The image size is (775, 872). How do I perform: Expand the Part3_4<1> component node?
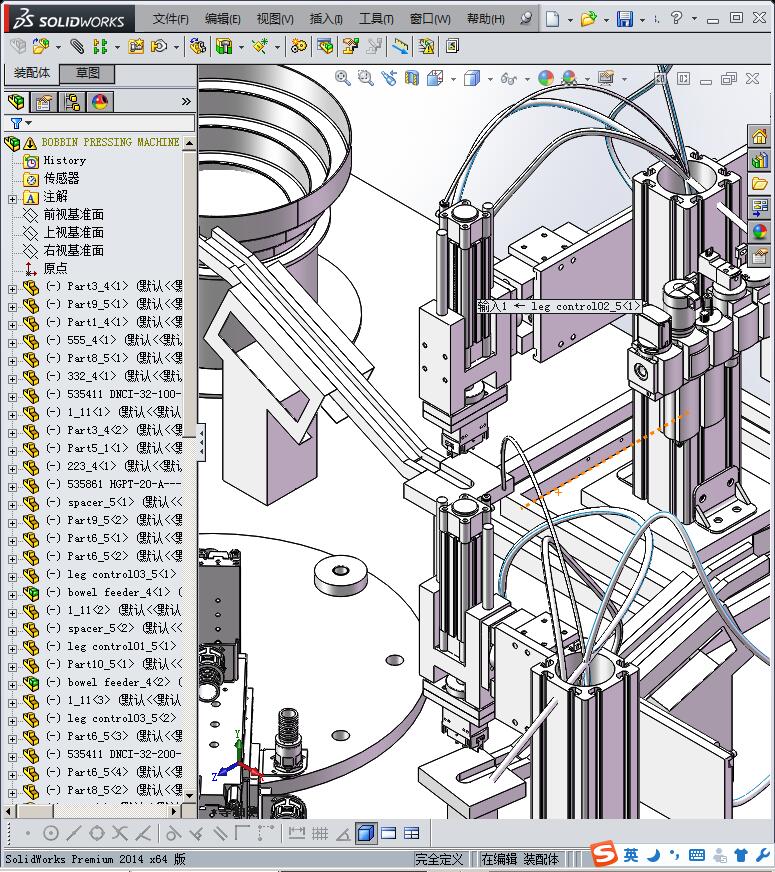[12, 287]
